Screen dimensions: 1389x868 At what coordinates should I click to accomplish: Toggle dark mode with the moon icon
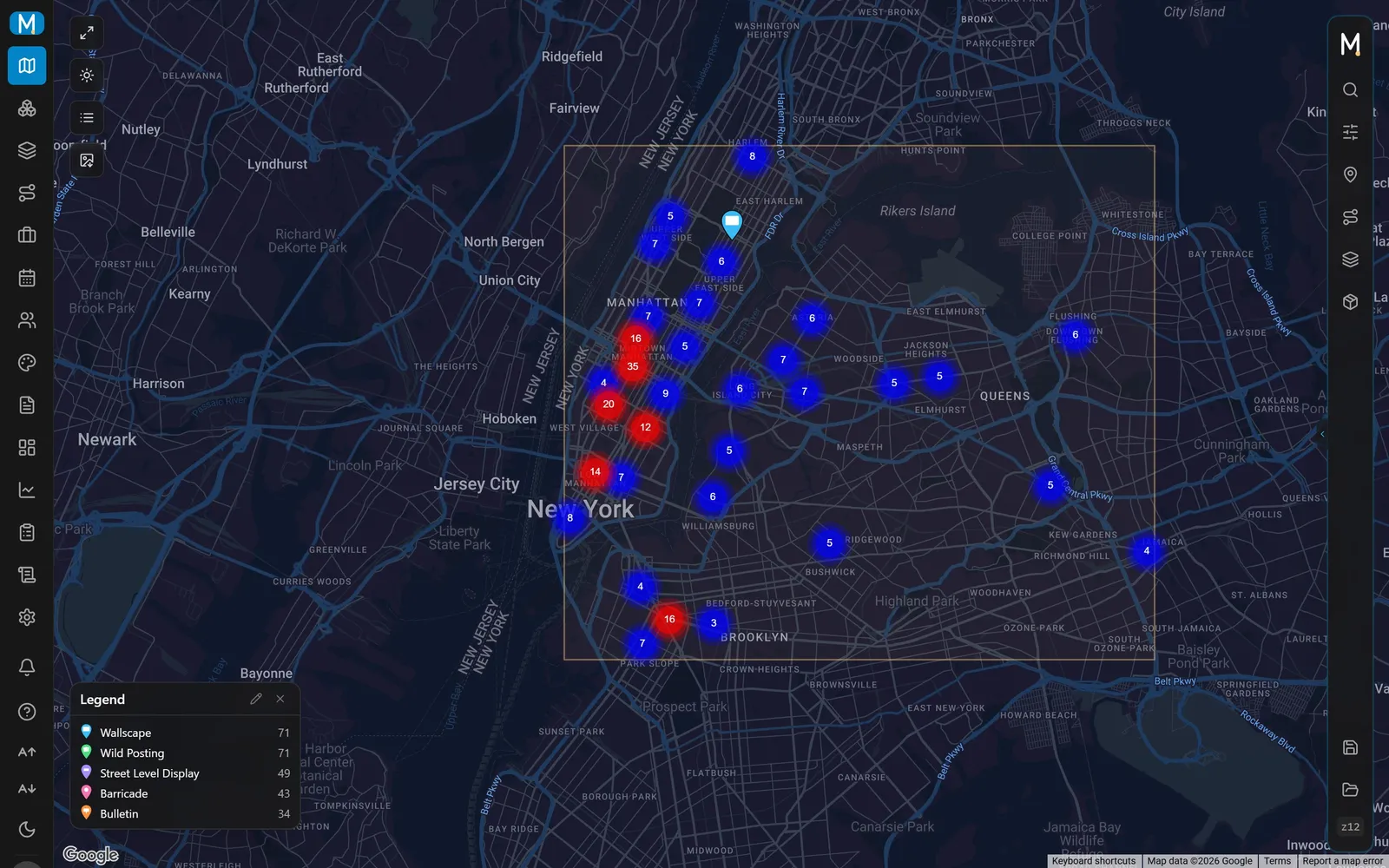[27, 829]
